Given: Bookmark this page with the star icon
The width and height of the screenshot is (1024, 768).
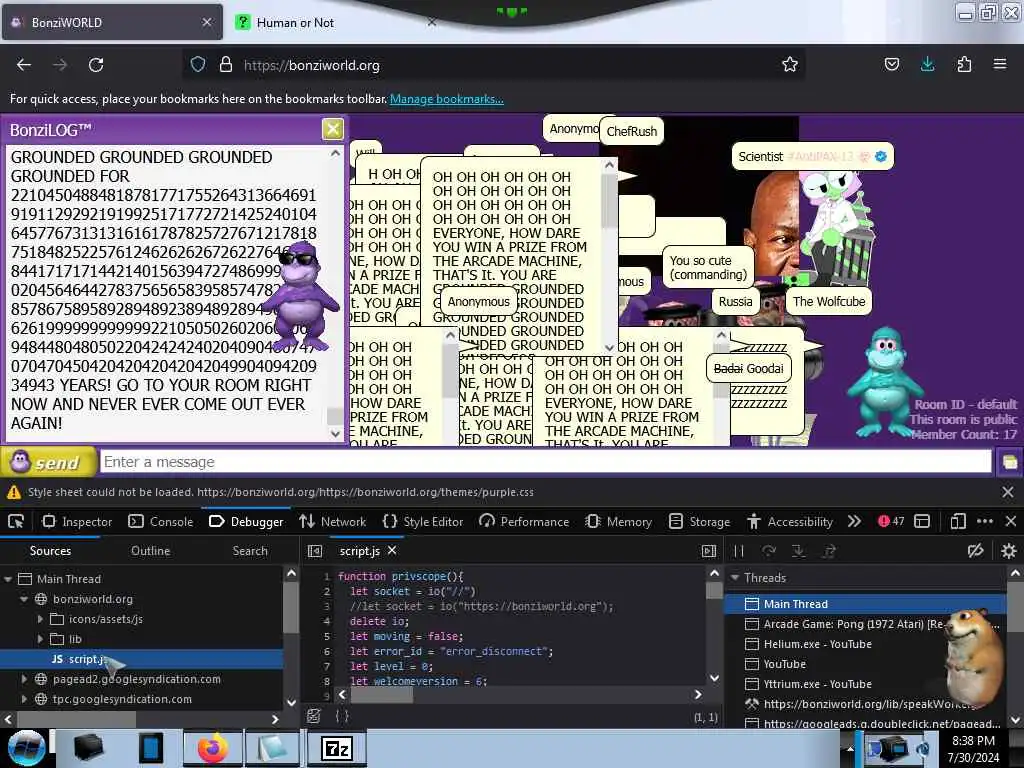Looking at the screenshot, I should pyautogui.click(x=790, y=64).
